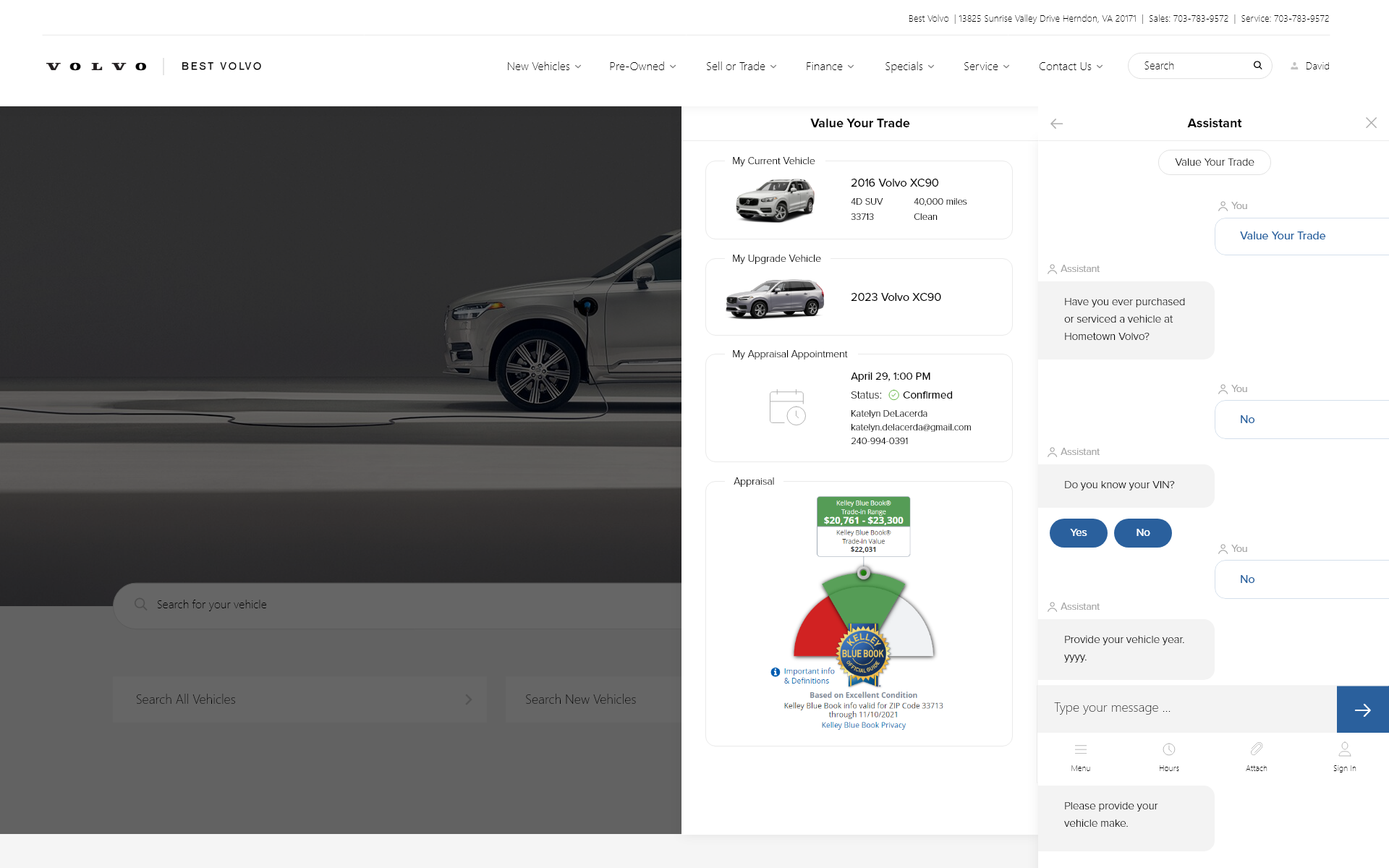This screenshot has height=868, width=1389.
Task: Send message with the arrow button
Action: coord(1363,710)
